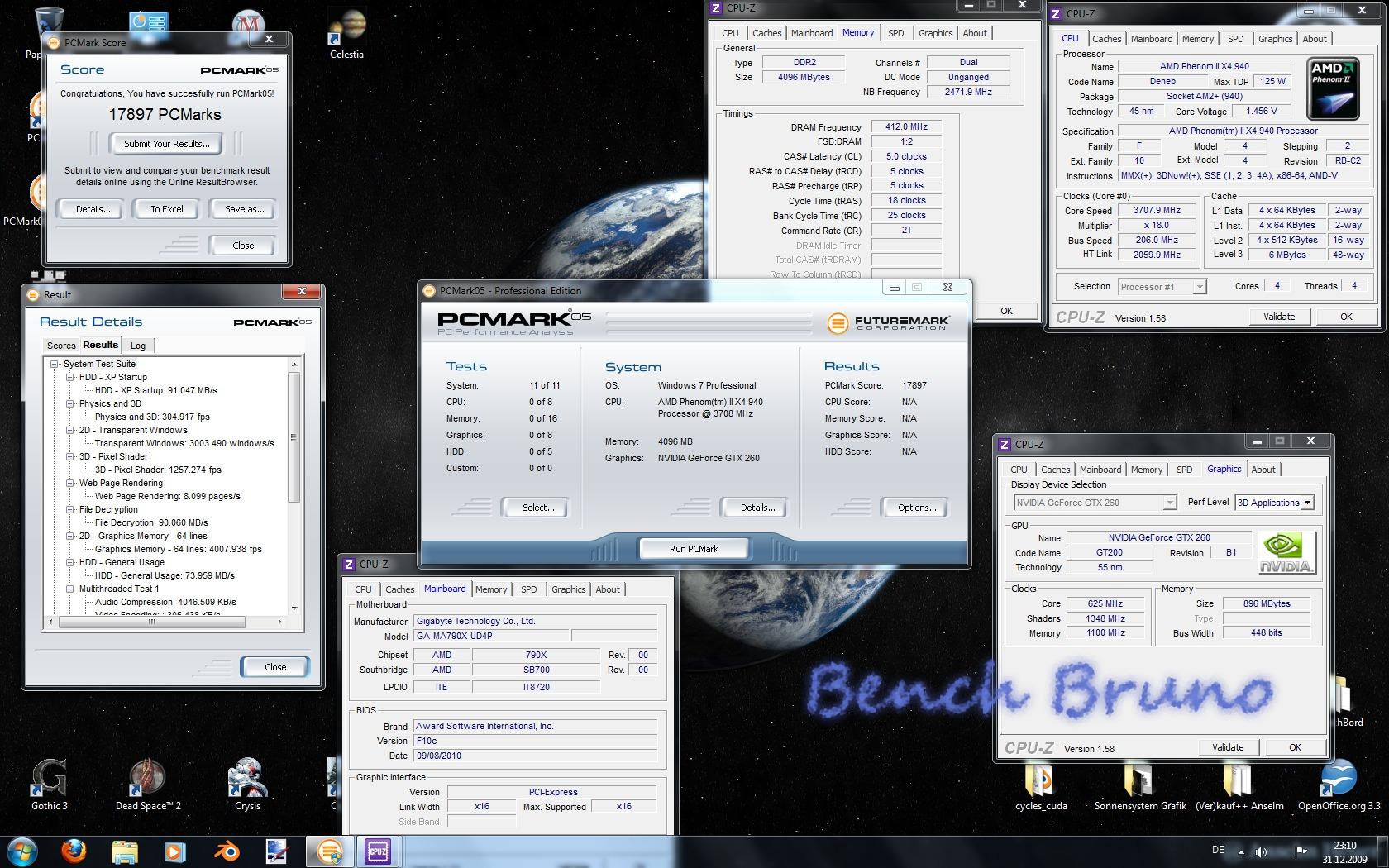The height and width of the screenshot is (868, 1389).
Task: Click the Futuremark Corporation logo
Action: pyautogui.click(x=888, y=323)
